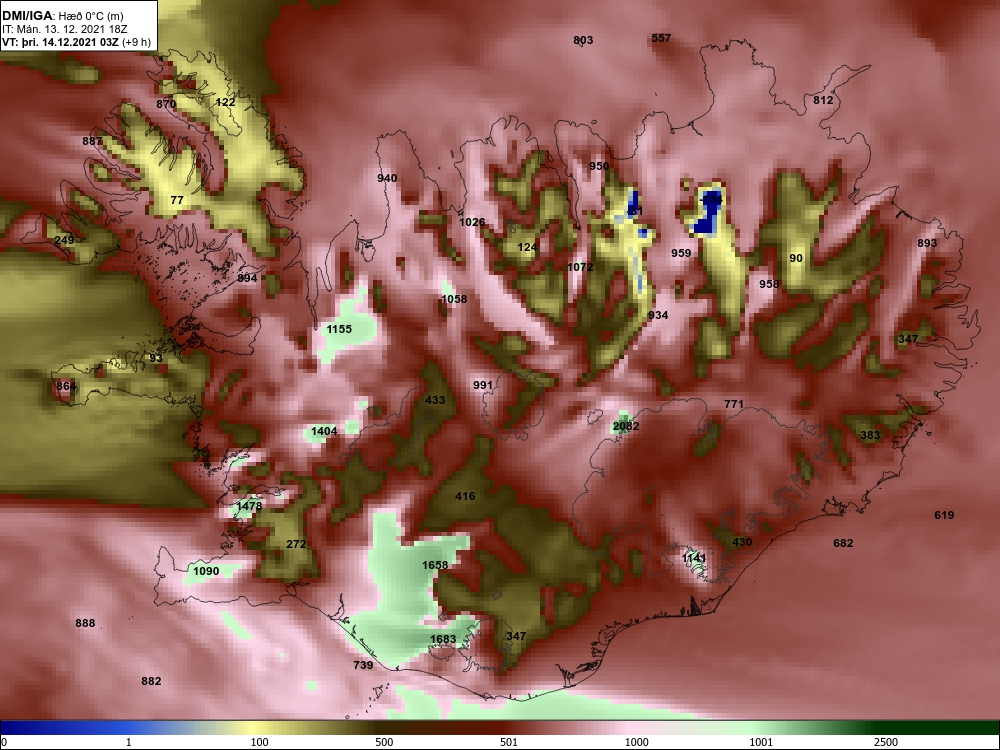This screenshot has width=1000, height=750.
Task: Click the 249 map value
Action: 64,240
